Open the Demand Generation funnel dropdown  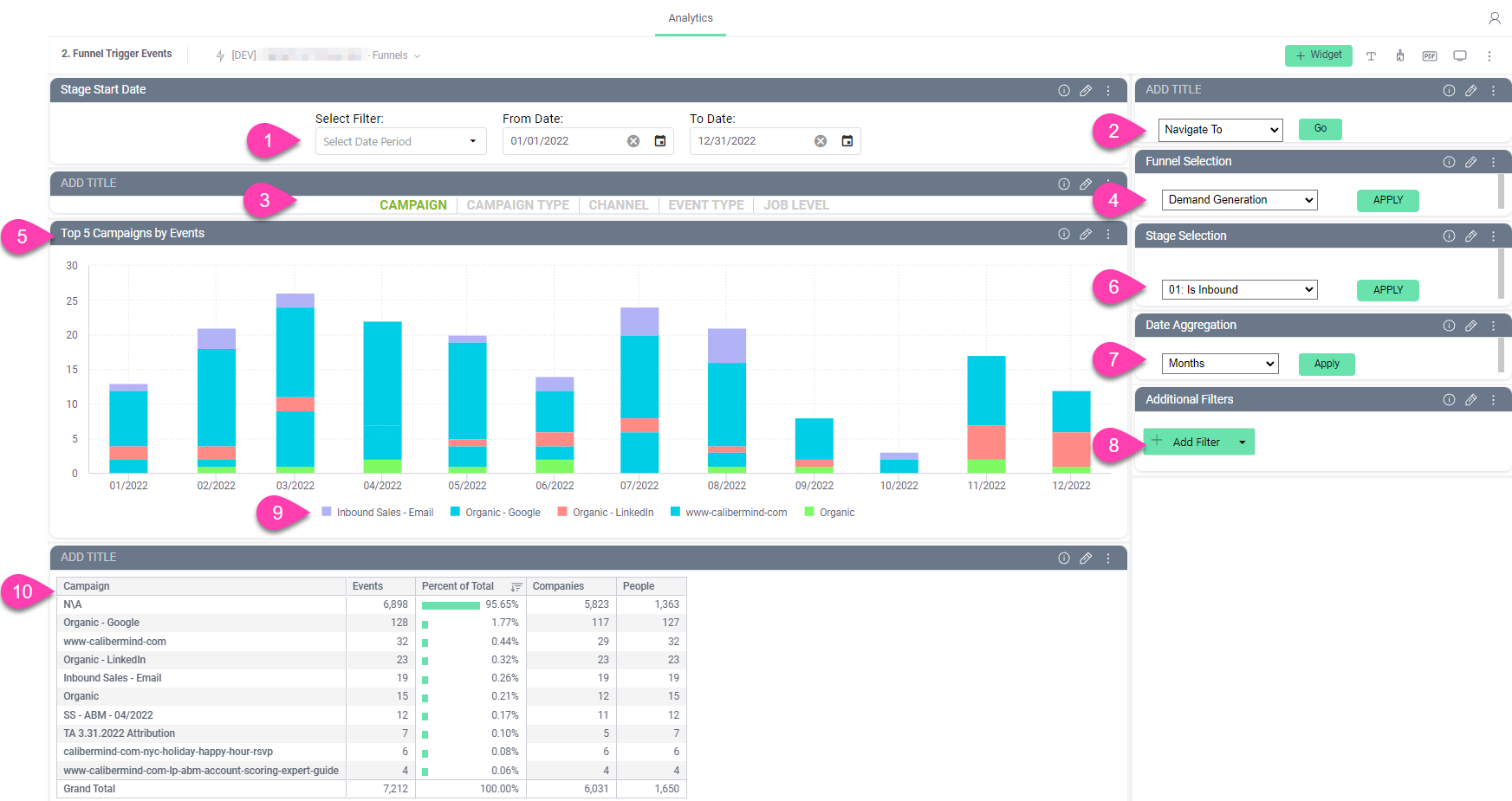1239,200
